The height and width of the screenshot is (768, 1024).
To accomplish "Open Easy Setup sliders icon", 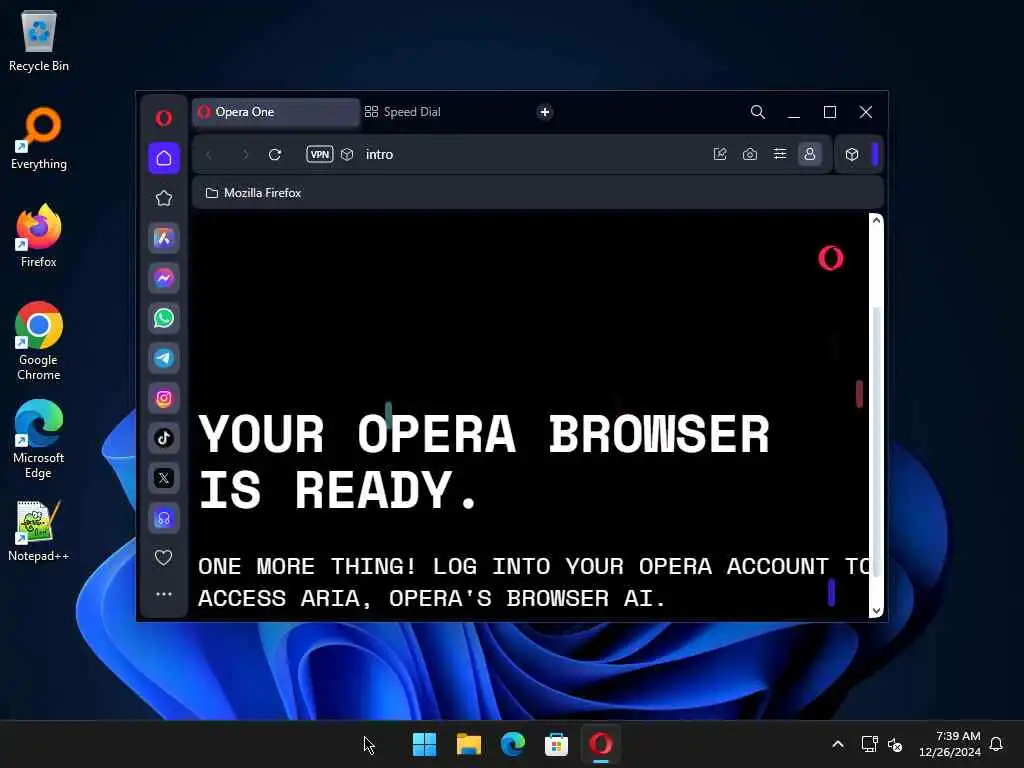I will coord(780,154).
